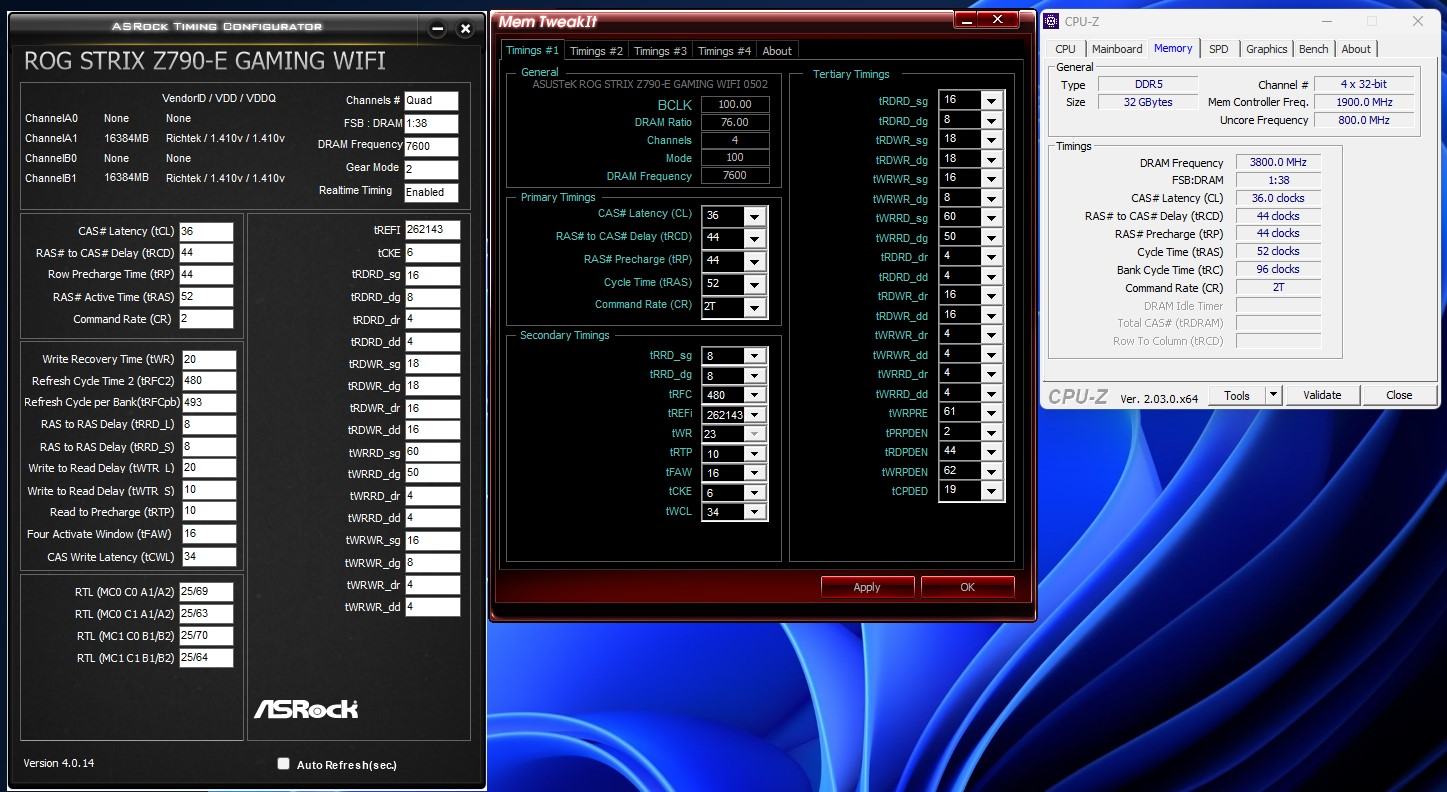Viewport: 1447px width, 792px height.
Task: Select the Mainboard tab in CPU-Z
Action: point(1116,49)
